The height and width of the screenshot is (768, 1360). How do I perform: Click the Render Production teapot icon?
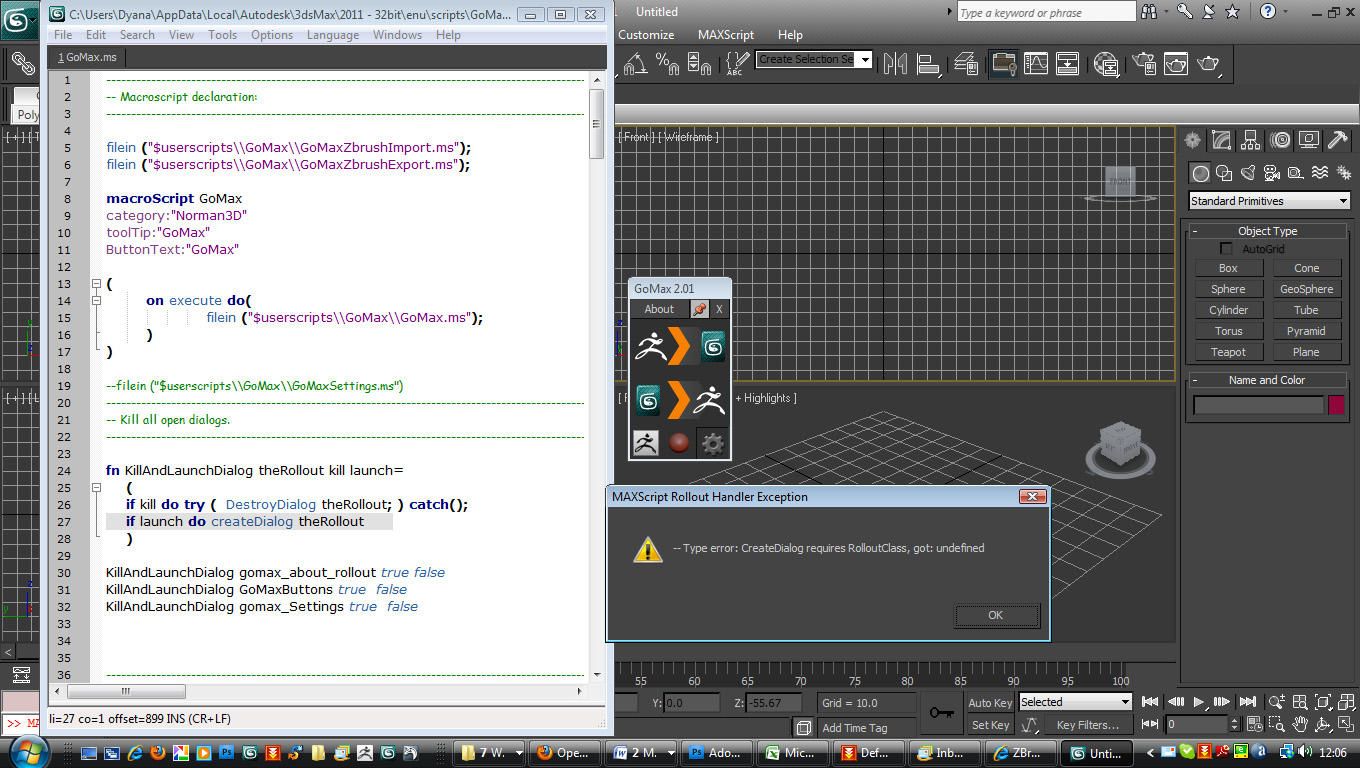[1209, 63]
